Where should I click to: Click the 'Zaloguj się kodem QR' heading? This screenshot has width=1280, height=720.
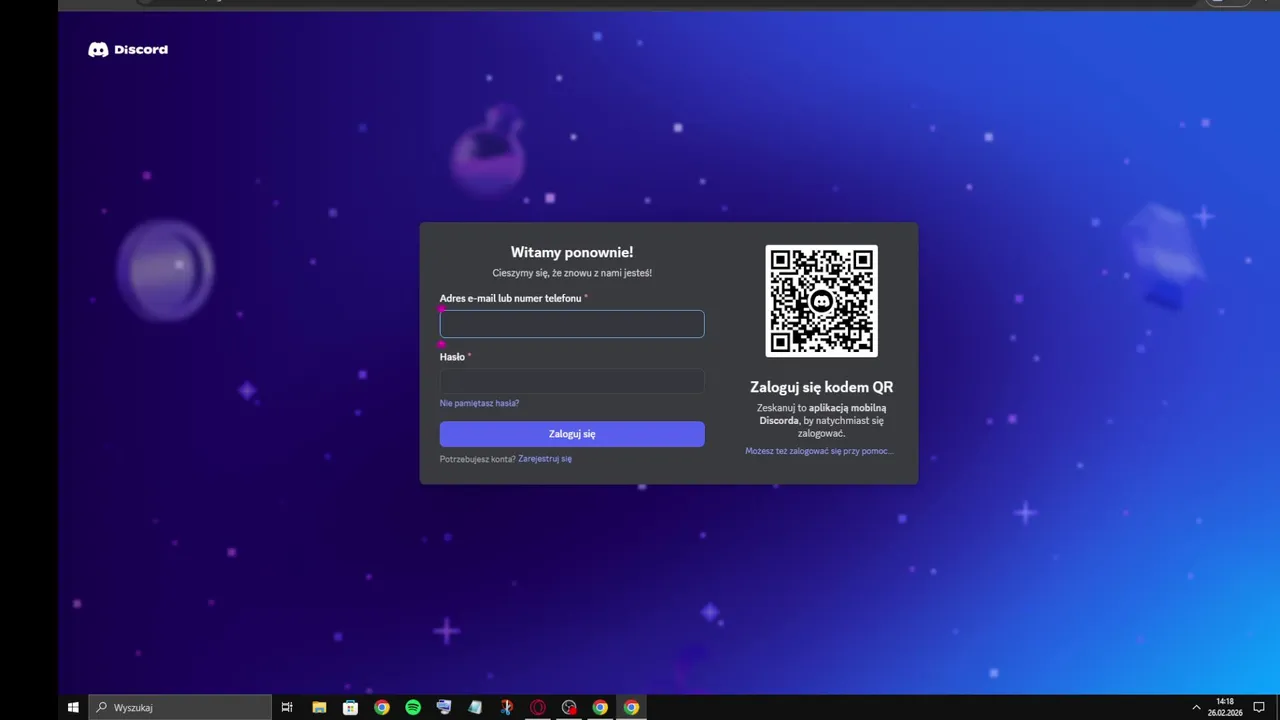(x=821, y=387)
